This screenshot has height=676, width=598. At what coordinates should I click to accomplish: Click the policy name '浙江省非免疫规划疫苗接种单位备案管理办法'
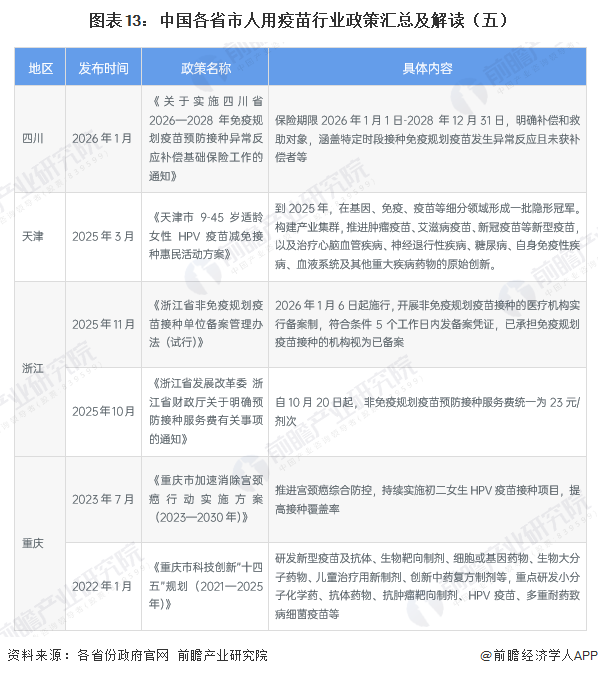206,324
